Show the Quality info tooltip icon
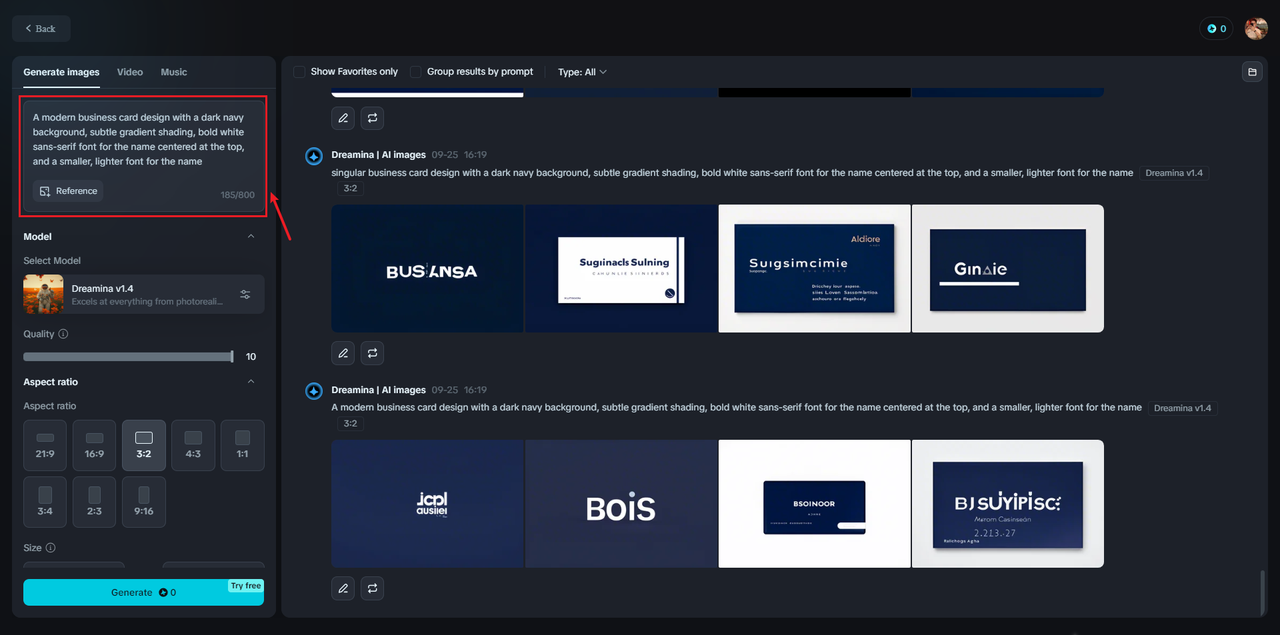 point(64,334)
